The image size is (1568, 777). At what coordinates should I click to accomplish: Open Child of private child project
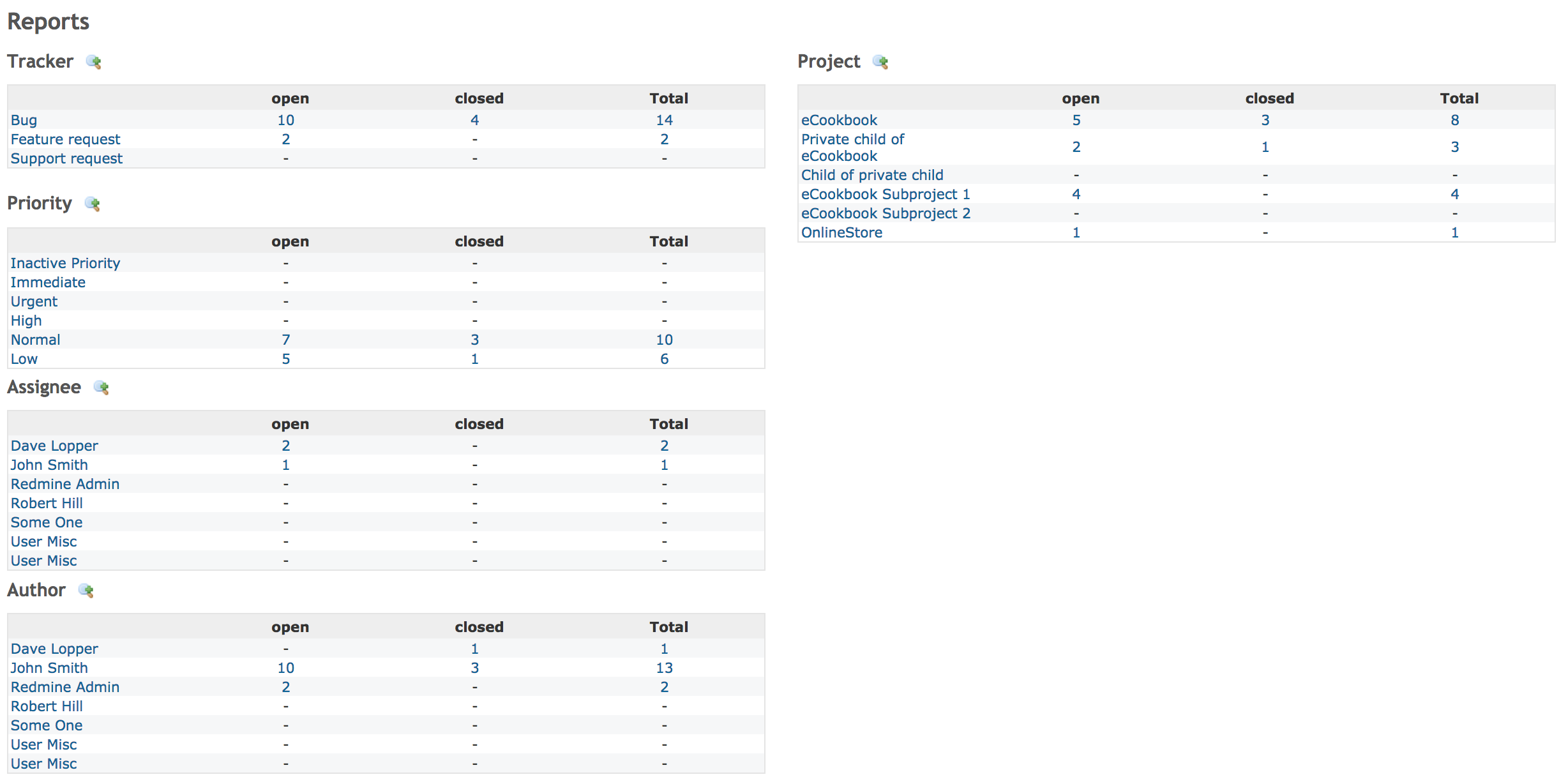tap(872, 175)
